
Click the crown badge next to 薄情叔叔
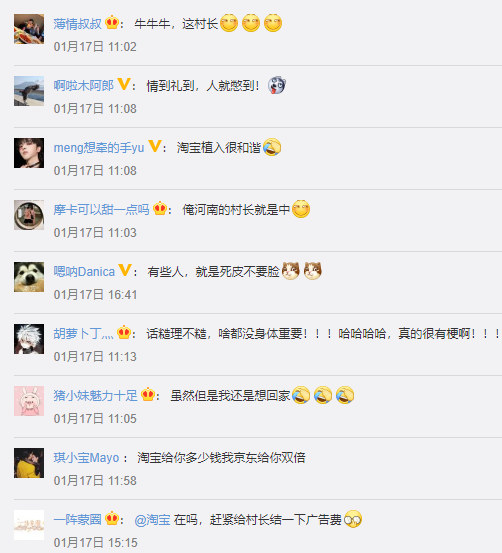(112, 23)
